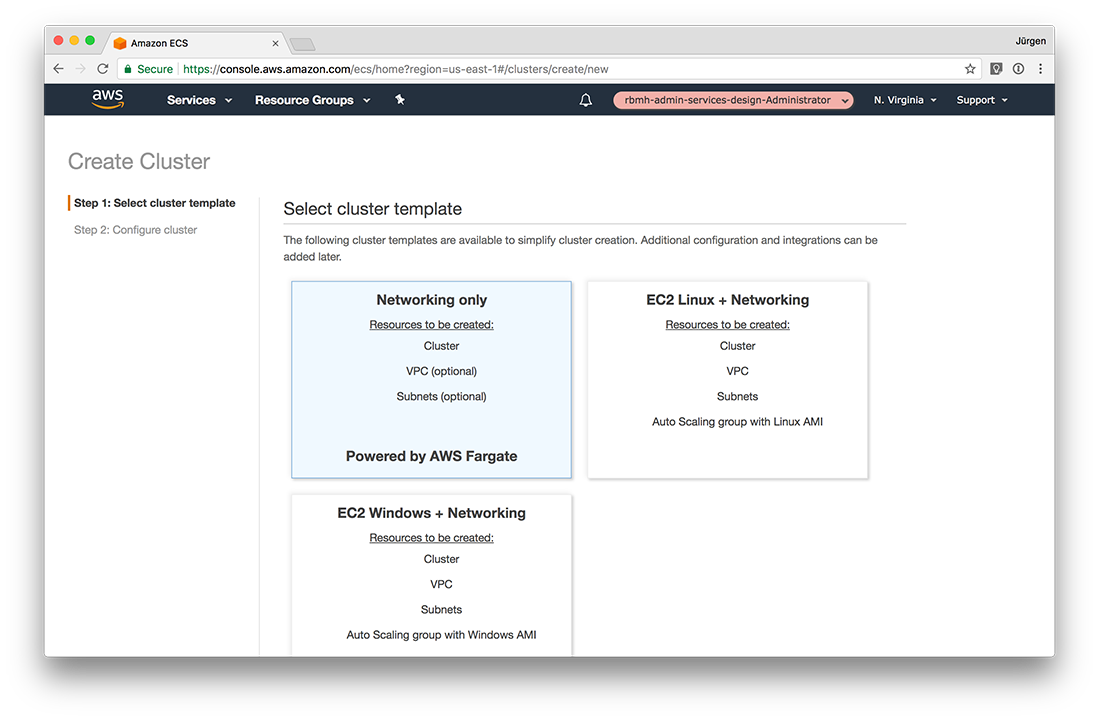Expand the Services dropdown menu
This screenshot has width=1099, height=720.
click(x=199, y=100)
